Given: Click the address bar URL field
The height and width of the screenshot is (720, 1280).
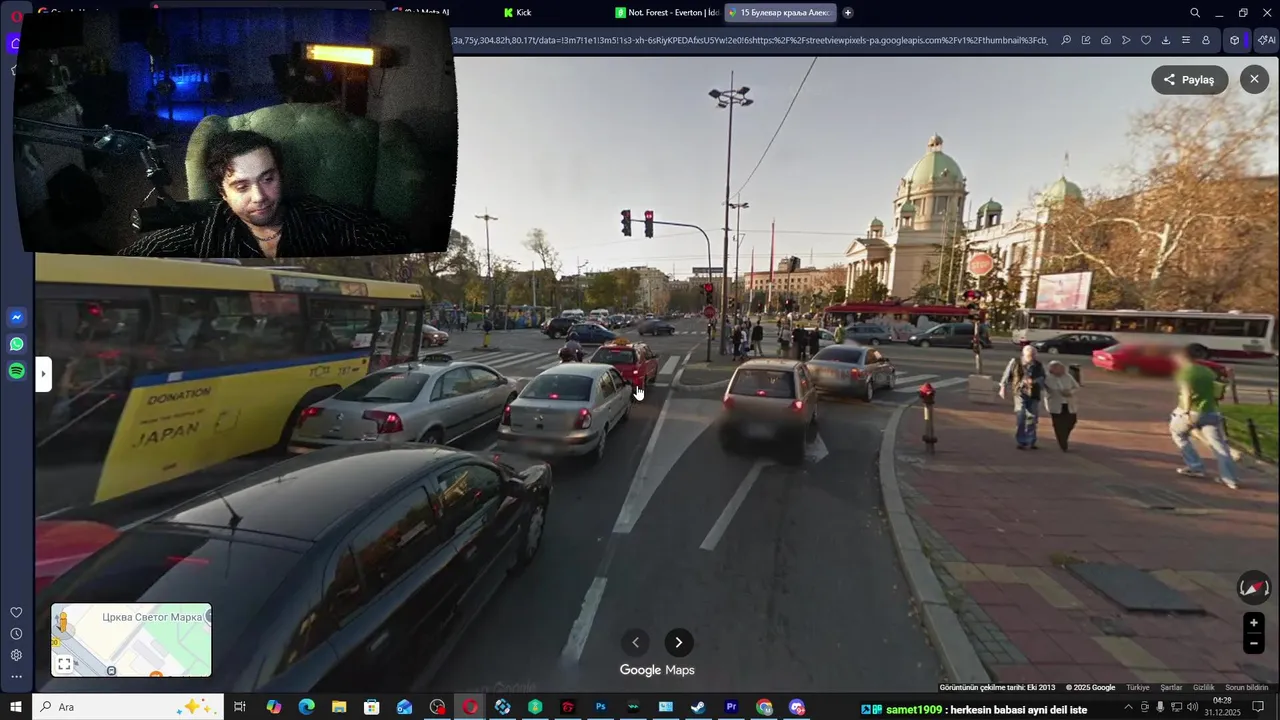Looking at the screenshot, I should click(x=750, y=40).
